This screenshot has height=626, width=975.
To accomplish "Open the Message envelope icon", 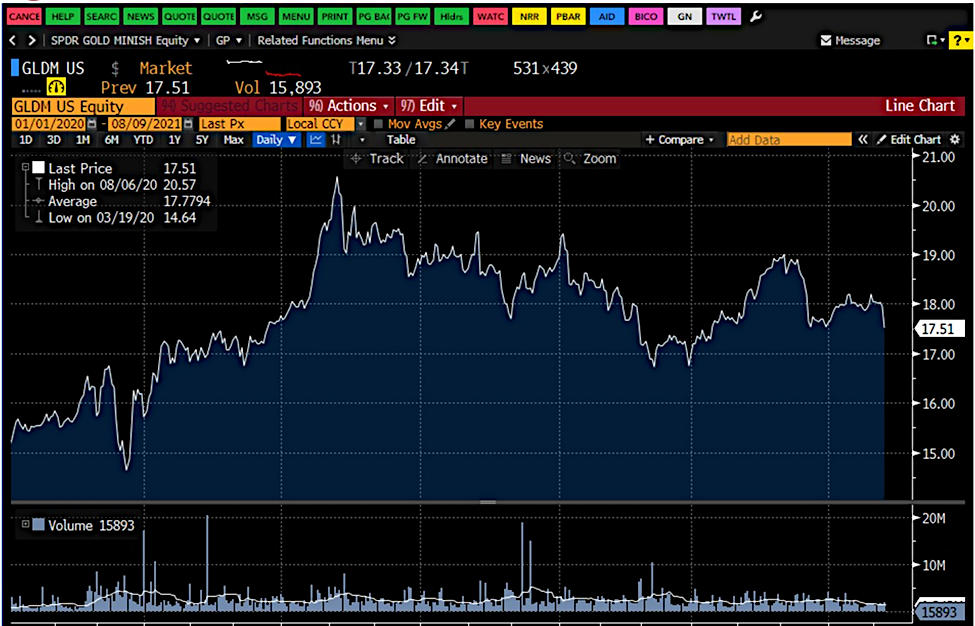I will pos(826,40).
